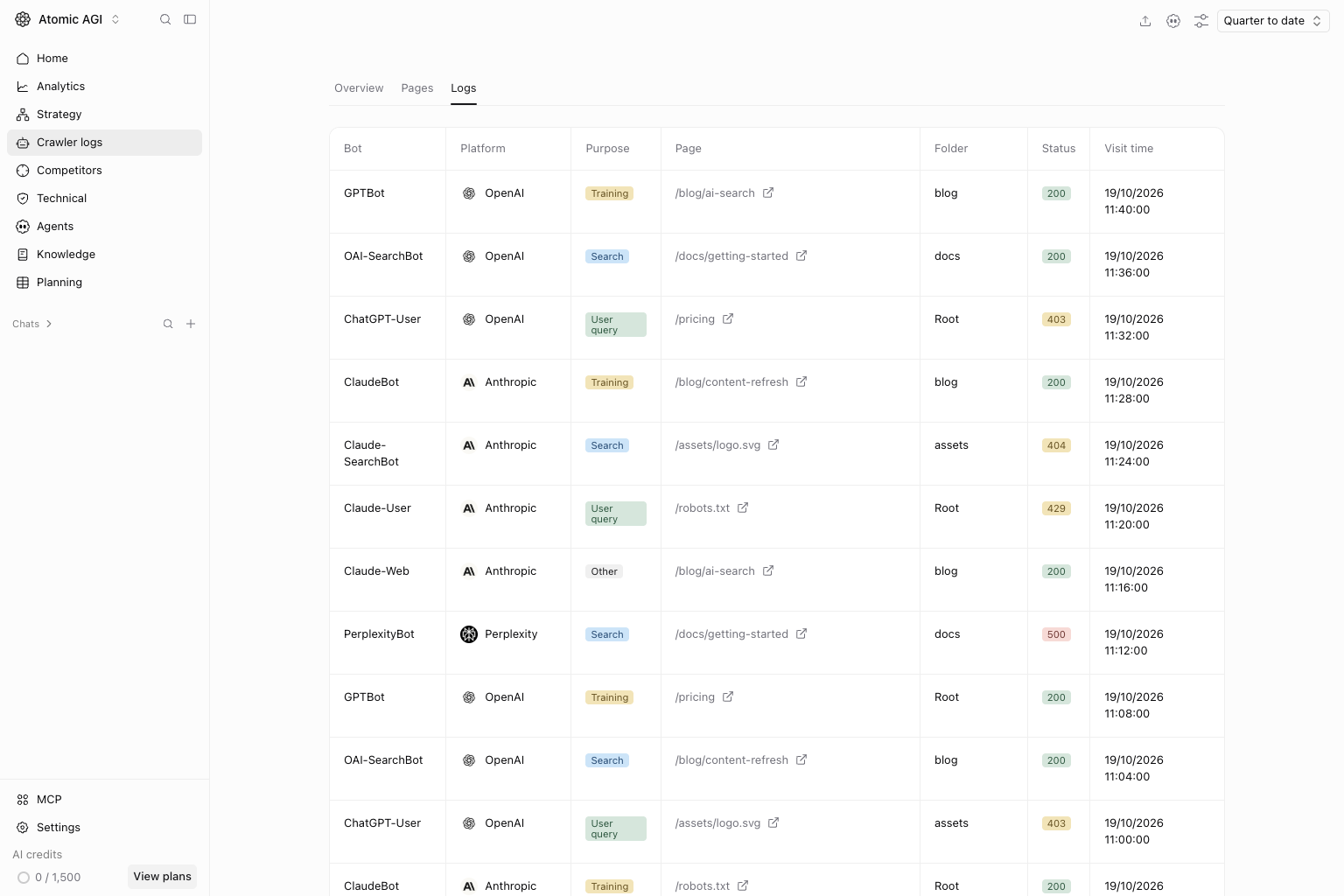
Task: Open the Quarter to date dropdown
Action: tap(1273, 21)
